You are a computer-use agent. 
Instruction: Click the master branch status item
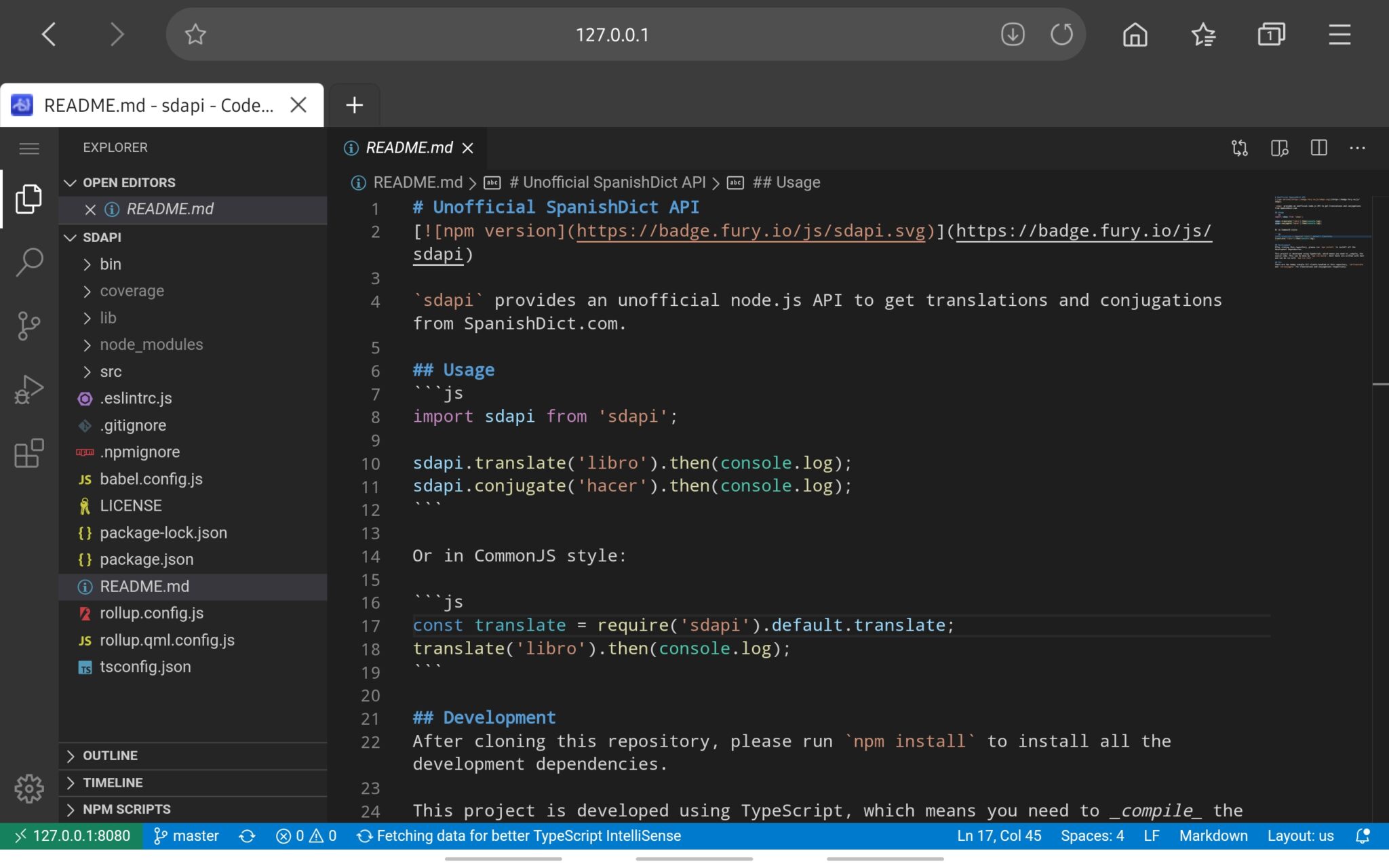[x=187, y=835]
